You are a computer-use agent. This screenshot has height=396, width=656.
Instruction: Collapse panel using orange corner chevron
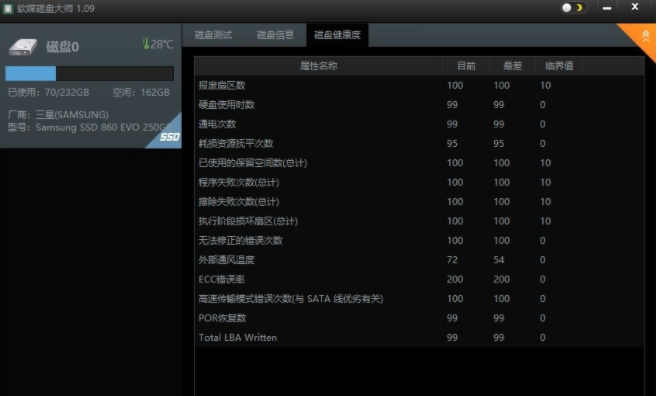click(645, 36)
